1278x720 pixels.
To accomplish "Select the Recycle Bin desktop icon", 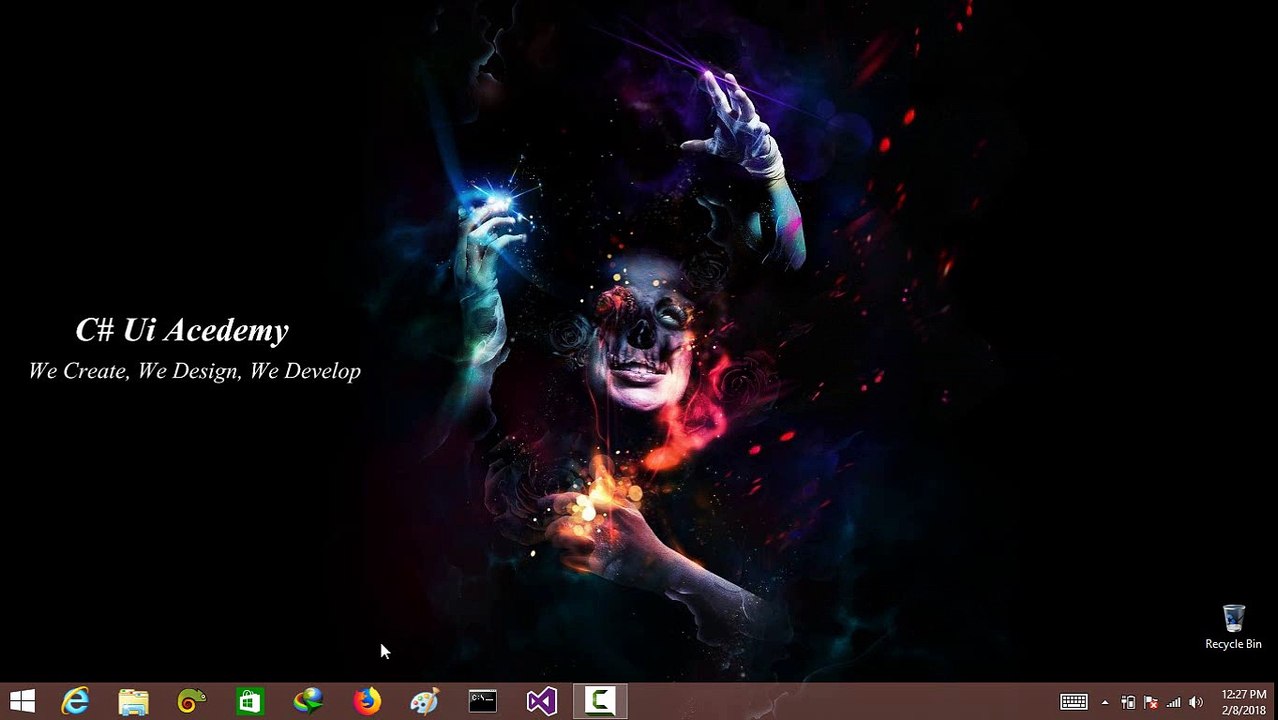I will pyautogui.click(x=1233, y=627).
